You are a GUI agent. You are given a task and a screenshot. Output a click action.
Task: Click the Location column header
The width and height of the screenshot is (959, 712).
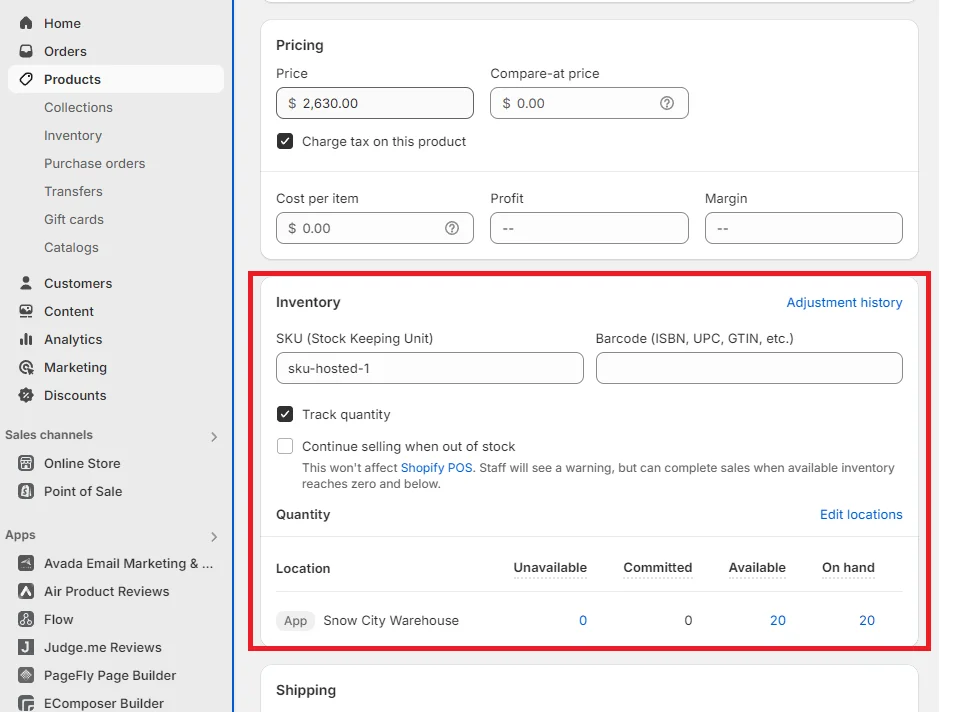pyautogui.click(x=303, y=568)
